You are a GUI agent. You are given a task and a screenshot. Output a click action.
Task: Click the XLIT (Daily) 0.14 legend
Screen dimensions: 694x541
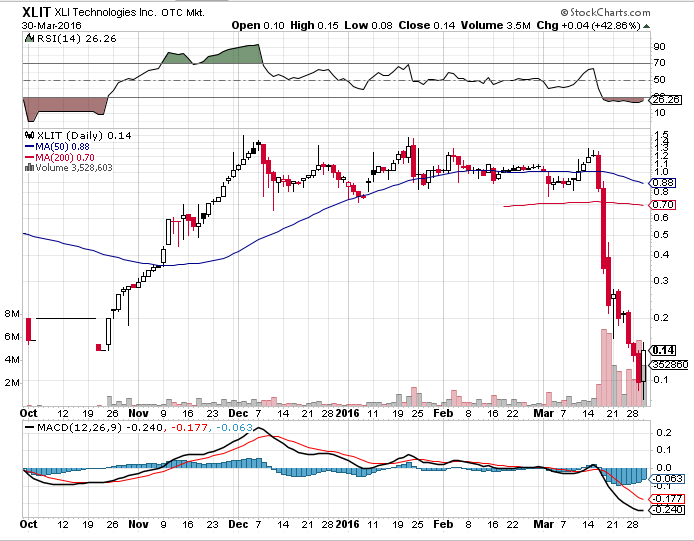click(x=84, y=135)
